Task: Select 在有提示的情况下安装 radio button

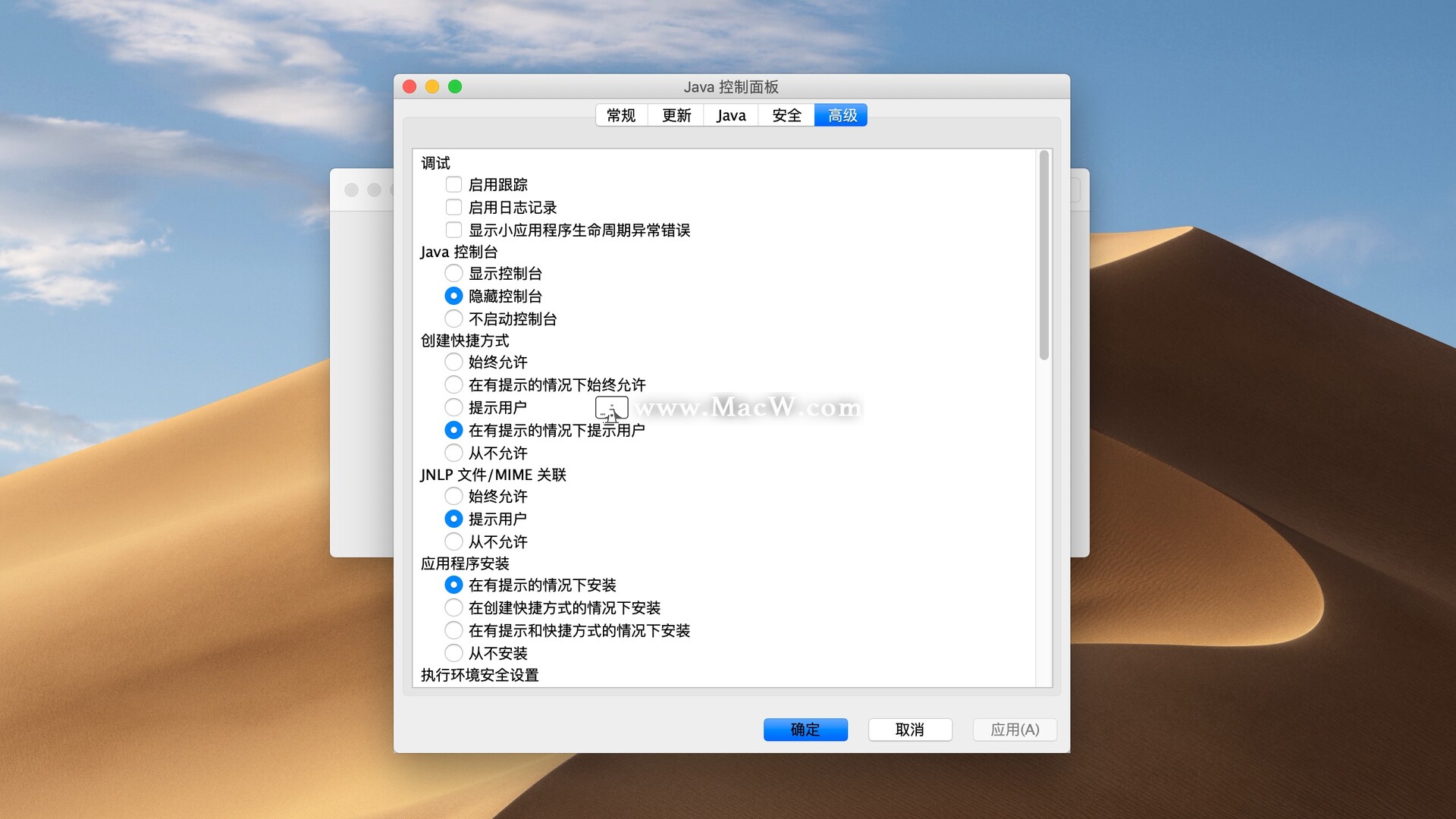Action: pos(453,585)
